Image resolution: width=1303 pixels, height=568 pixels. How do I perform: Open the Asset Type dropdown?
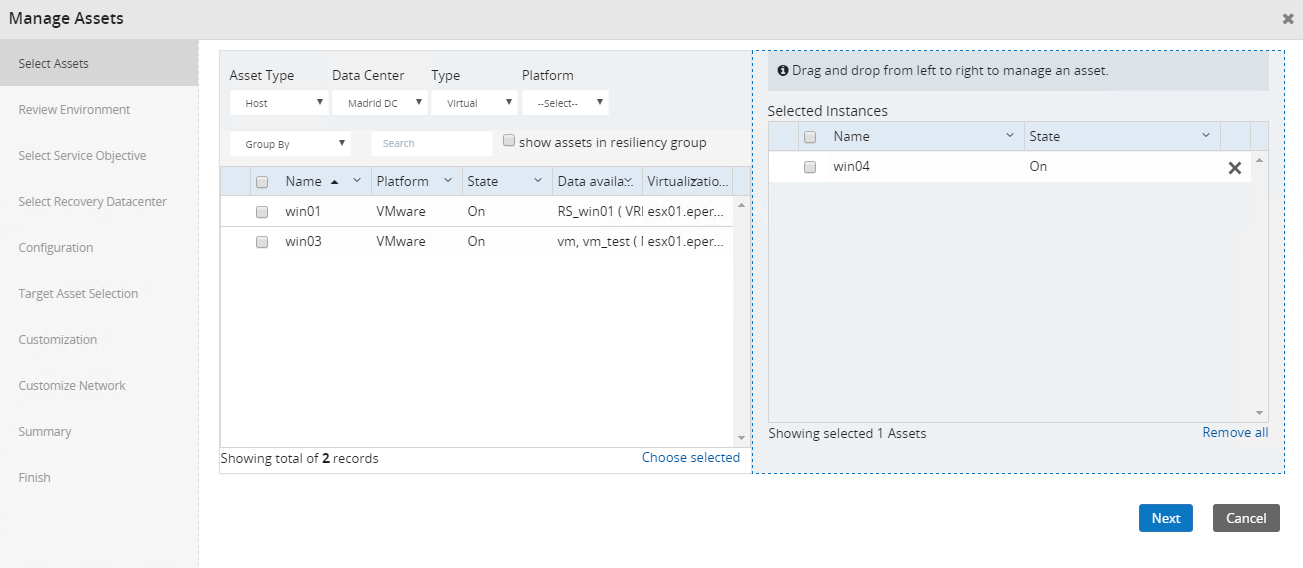pos(279,103)
